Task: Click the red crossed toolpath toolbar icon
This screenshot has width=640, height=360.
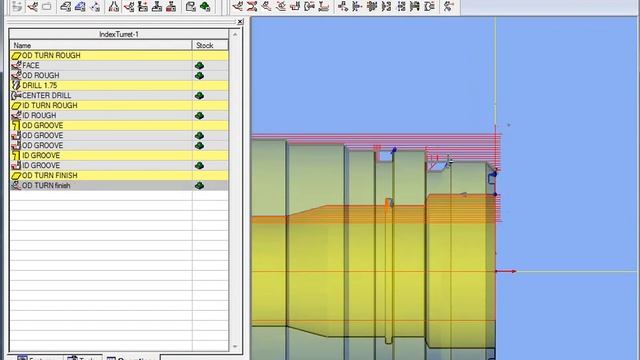Action: pyautogui.click(x=252, y=6)
